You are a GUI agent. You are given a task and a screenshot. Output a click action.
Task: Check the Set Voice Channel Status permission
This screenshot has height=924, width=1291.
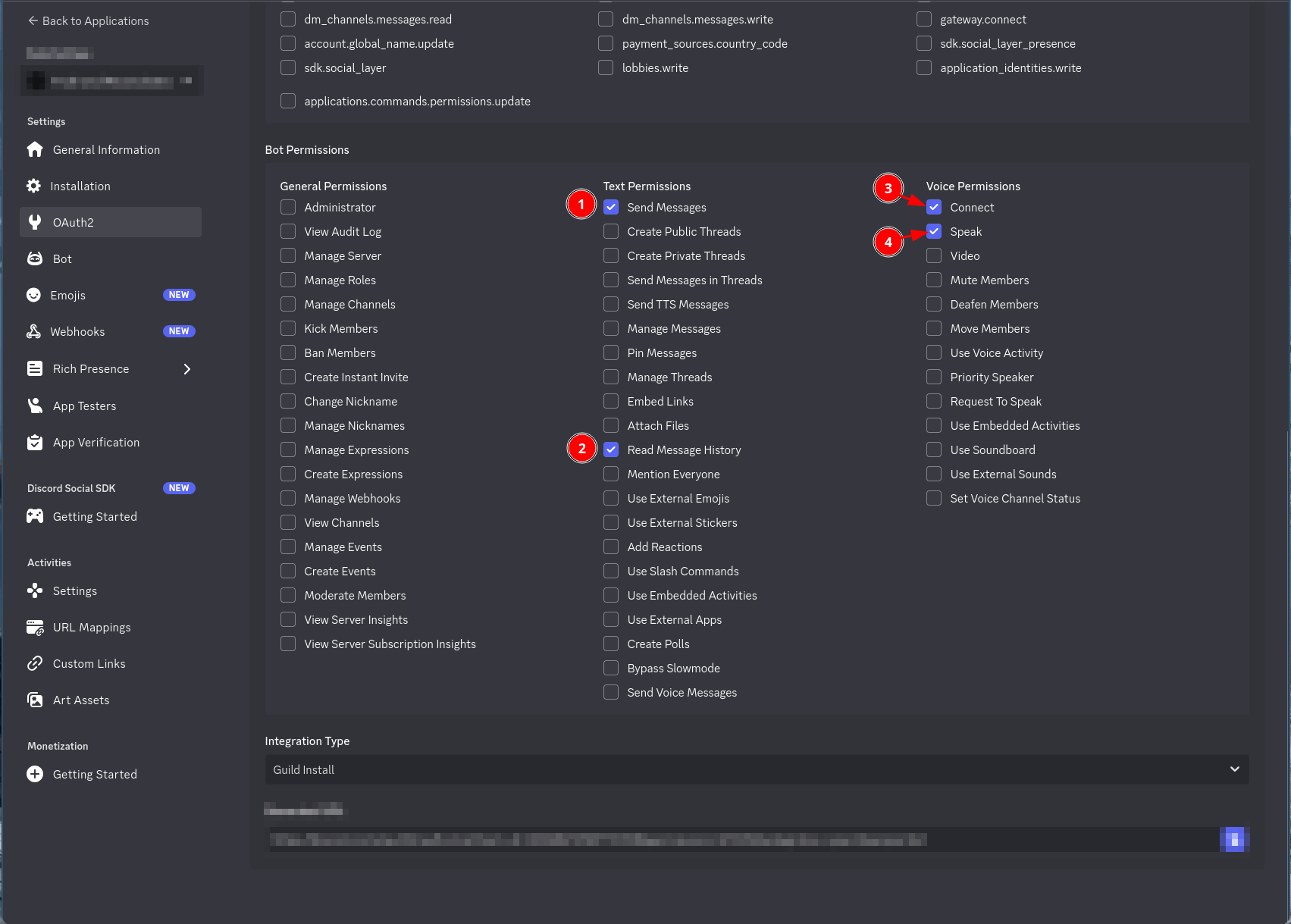934,498
